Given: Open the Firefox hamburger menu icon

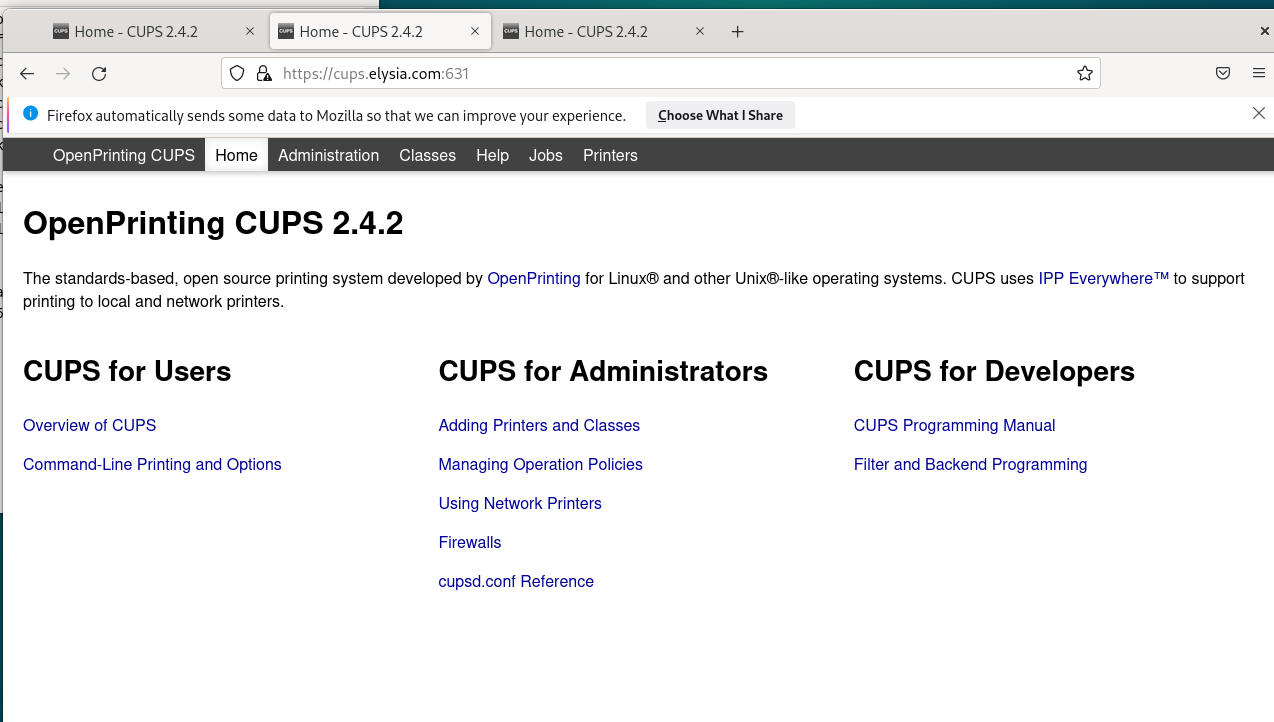Looking at the screenshot, I should 1259,73.
